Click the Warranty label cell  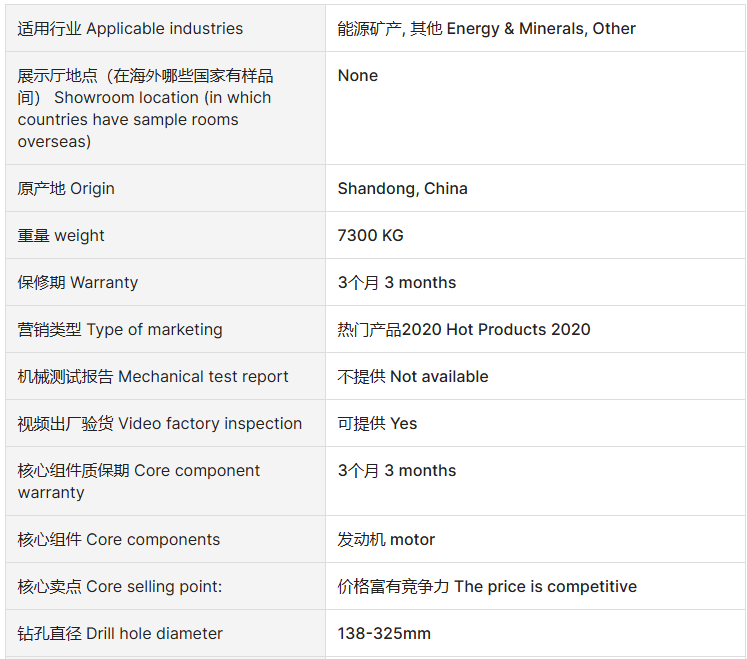(x=165, y=282)
